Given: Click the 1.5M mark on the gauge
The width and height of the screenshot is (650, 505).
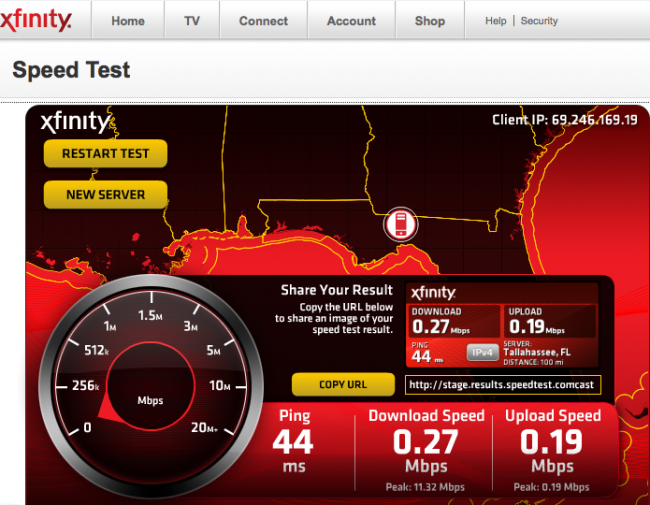Looking at the screenshot, I should pos(150,316).
